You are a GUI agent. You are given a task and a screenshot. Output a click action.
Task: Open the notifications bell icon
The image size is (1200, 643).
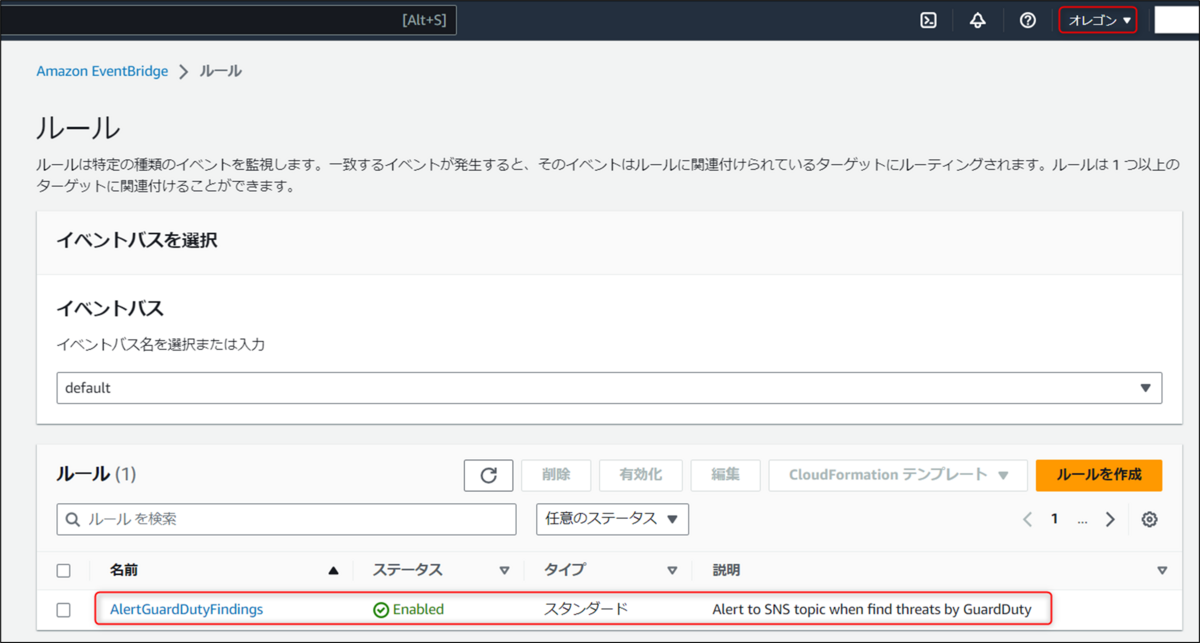978,19
